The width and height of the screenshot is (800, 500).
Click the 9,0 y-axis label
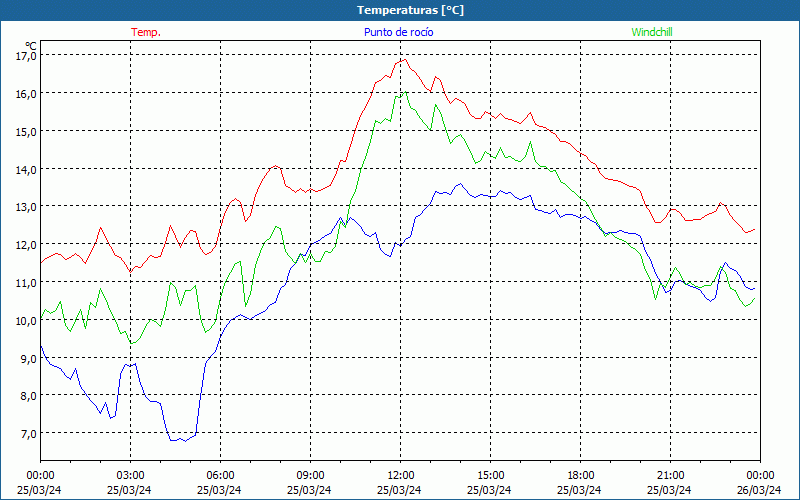coord(28,359)
